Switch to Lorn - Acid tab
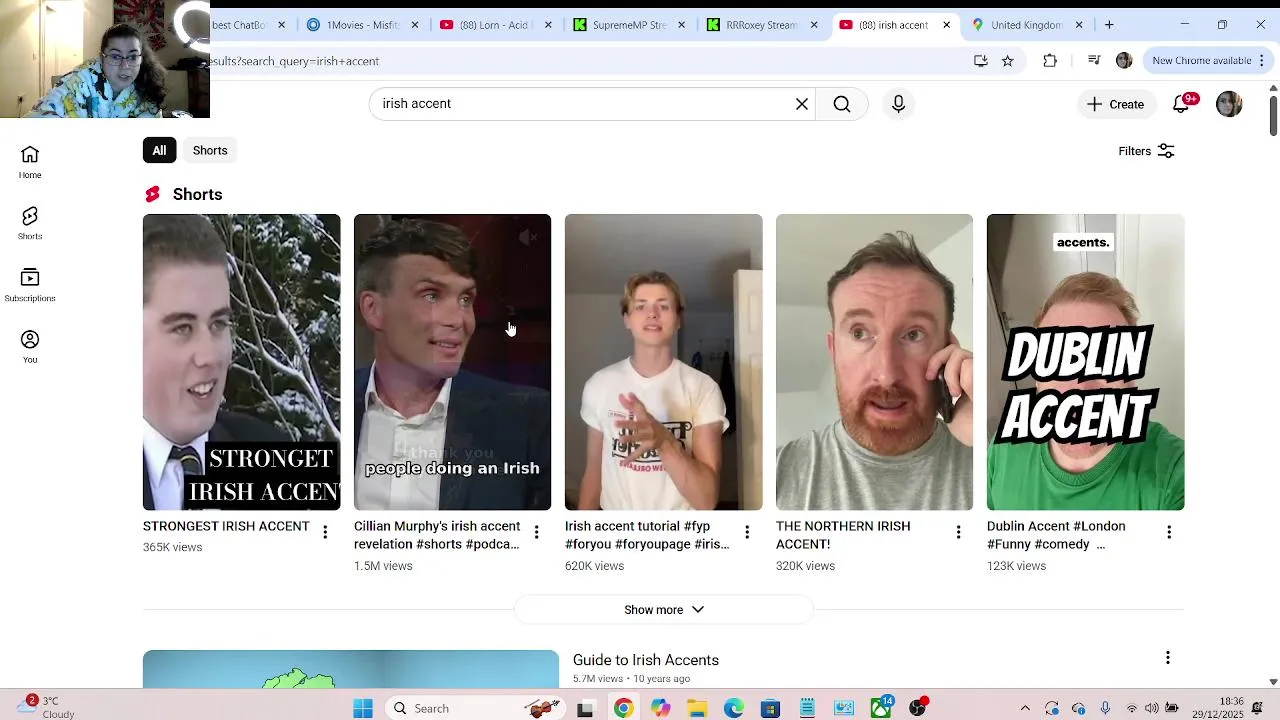Viewport: 1280px width, 720px height. coord(495,25)
